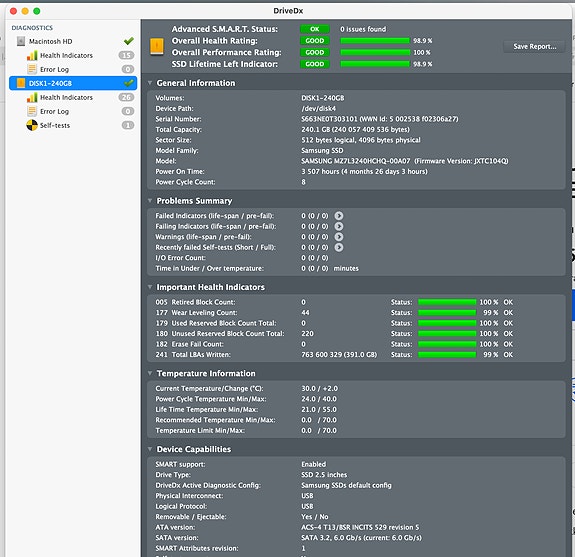Click the arrow icon next to Failing Indicators
Viewport: 575px width, 557px height.
tap(339, 226)
